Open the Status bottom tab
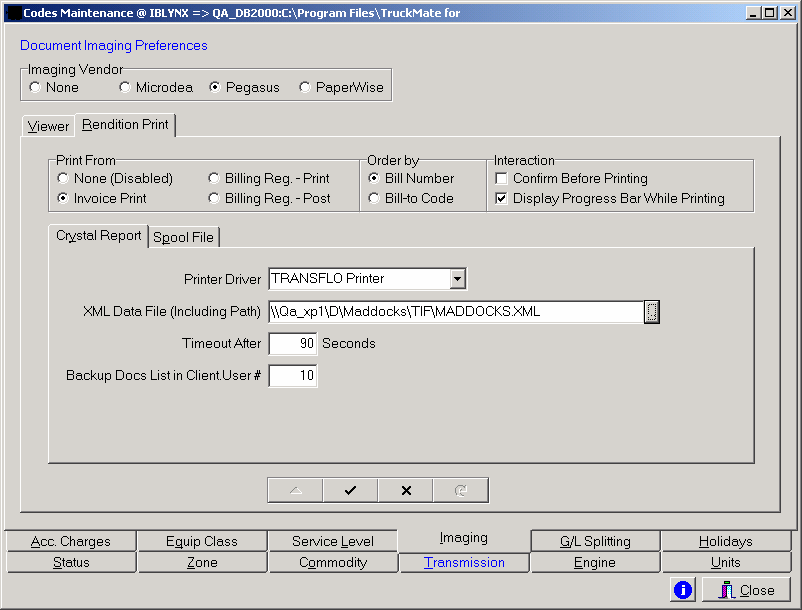The image size is (802, 610). pyautogui.click(x=71, y=562)
